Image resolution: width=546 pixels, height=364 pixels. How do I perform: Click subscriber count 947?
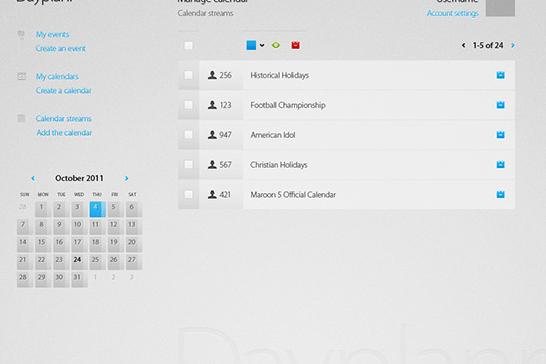(x=225, y=135)
